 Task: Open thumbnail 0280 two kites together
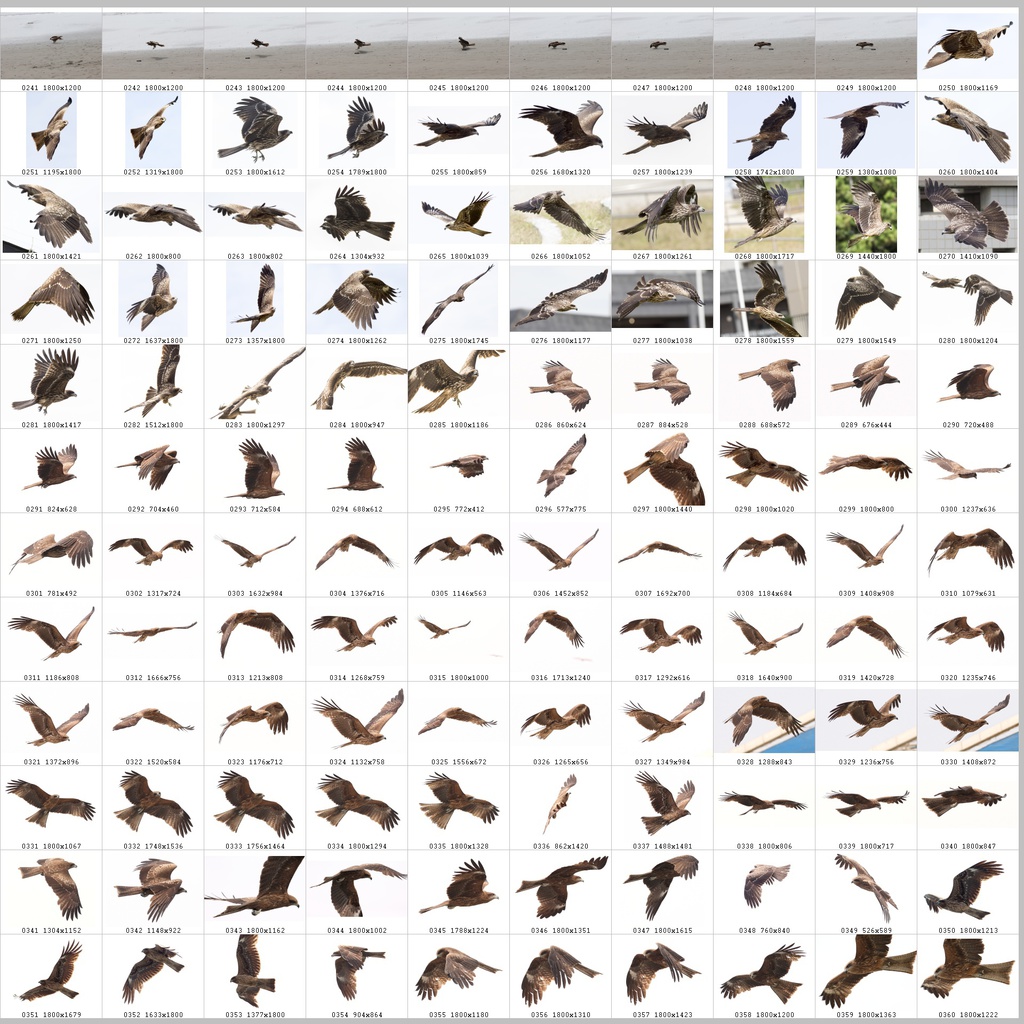pos(968,298)
